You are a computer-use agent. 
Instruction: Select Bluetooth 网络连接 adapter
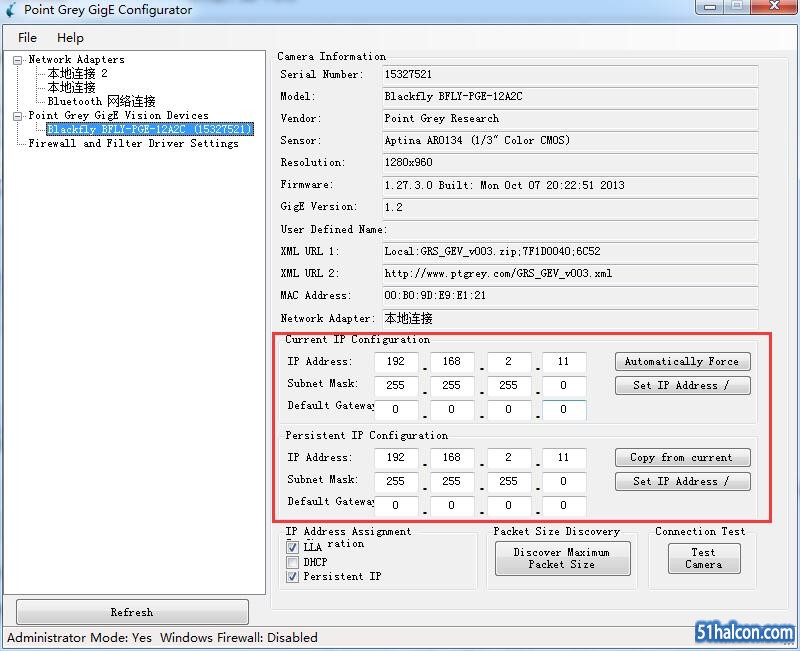(x=102, y=101)
